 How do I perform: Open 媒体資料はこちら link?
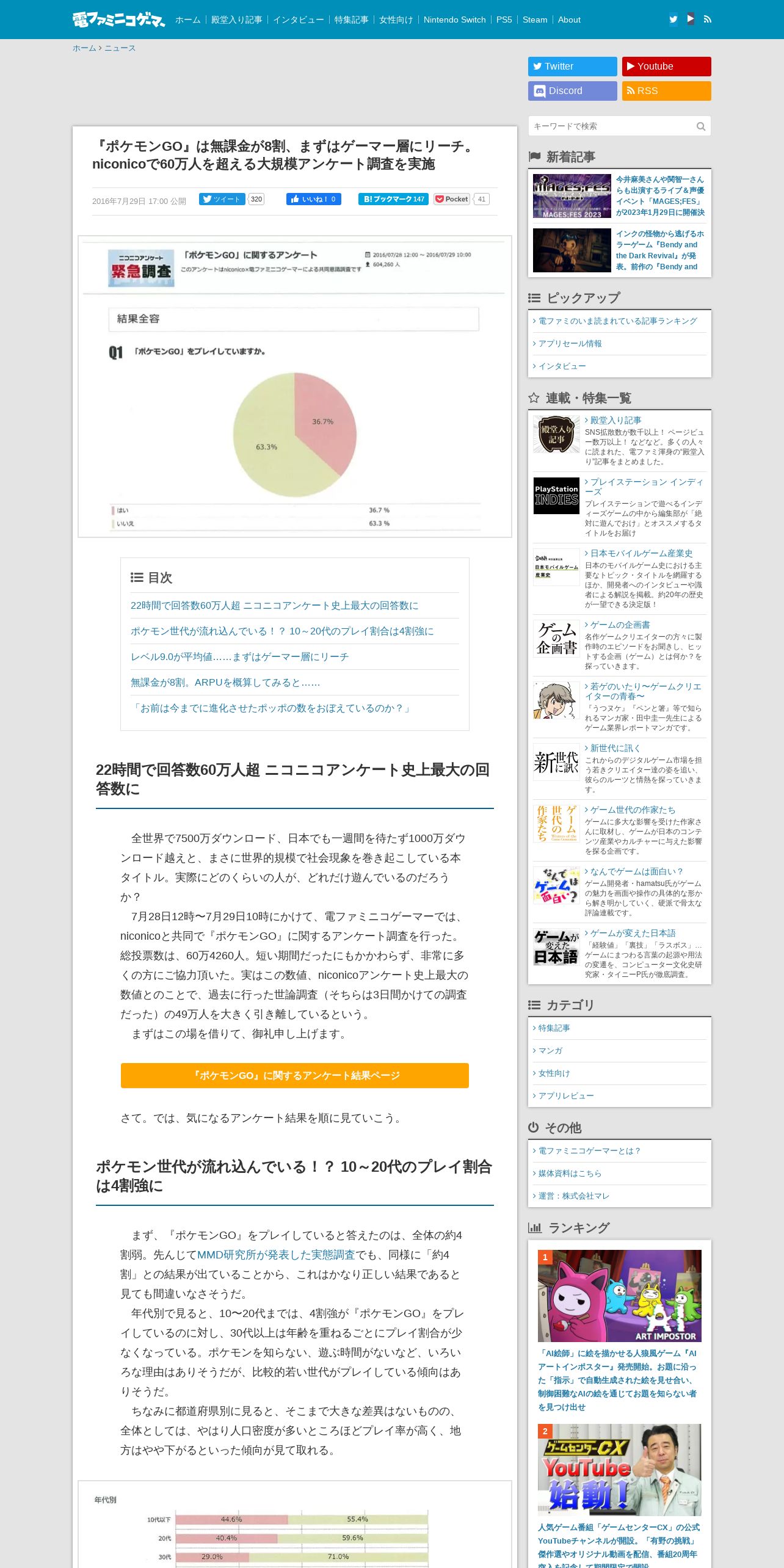coord(570,1174)
